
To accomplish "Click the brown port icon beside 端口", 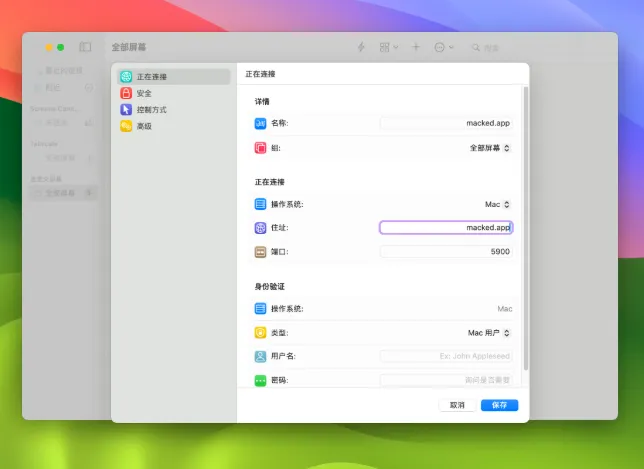I will pos(260,252).
